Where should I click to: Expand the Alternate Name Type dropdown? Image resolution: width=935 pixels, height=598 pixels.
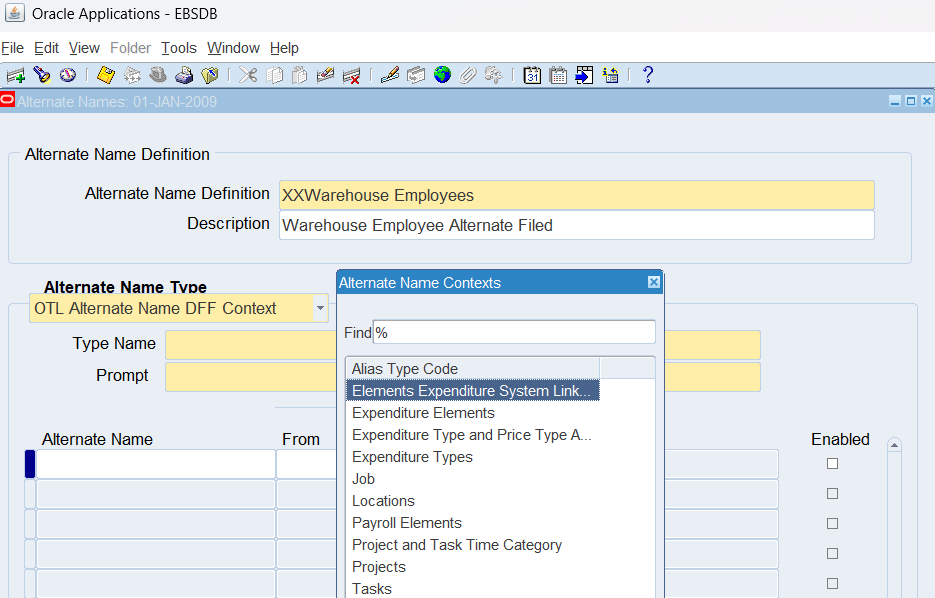click(x=320, y=308)
